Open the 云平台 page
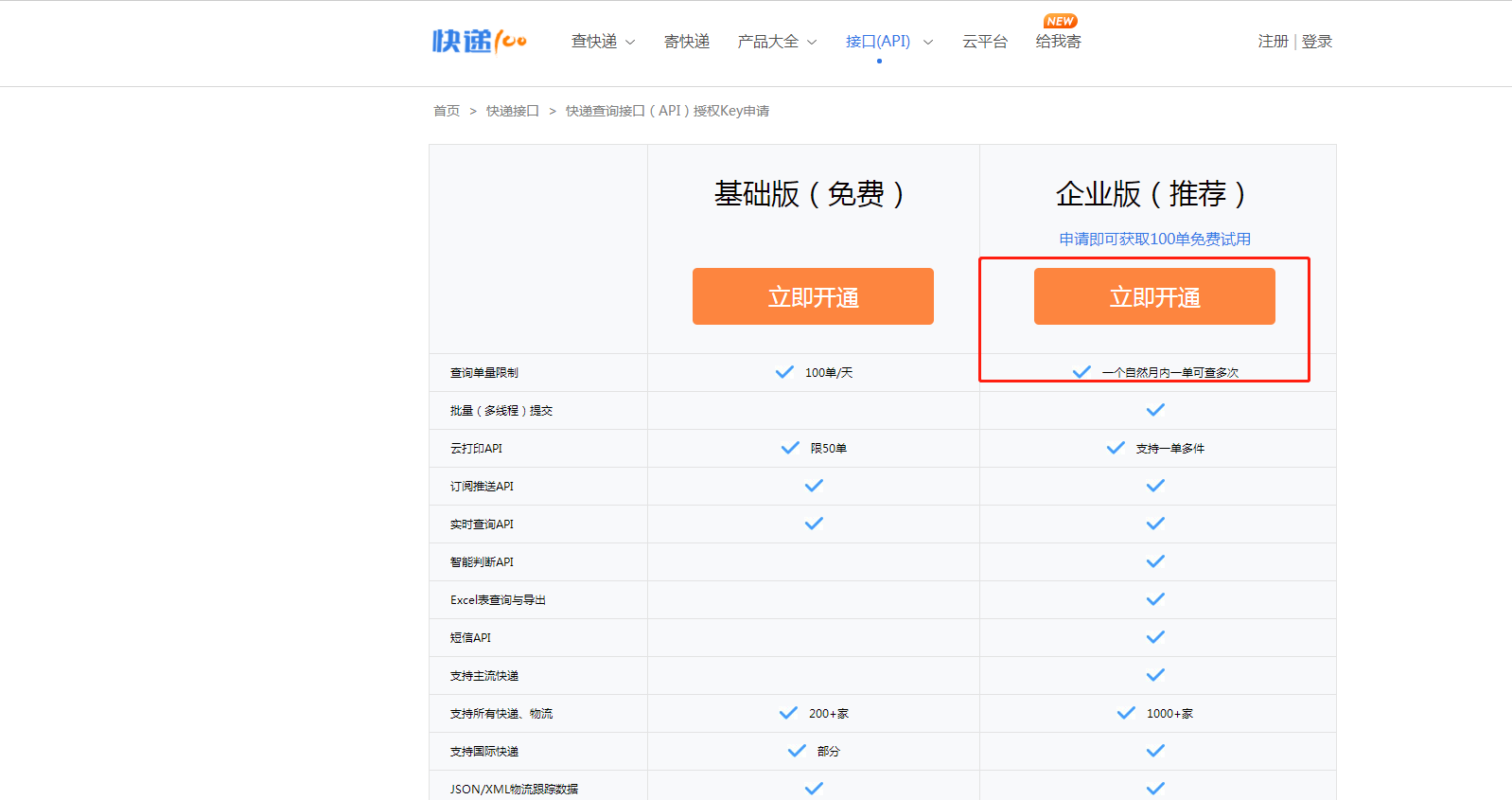Screen dimensions: 1512x800 [985, 42]
